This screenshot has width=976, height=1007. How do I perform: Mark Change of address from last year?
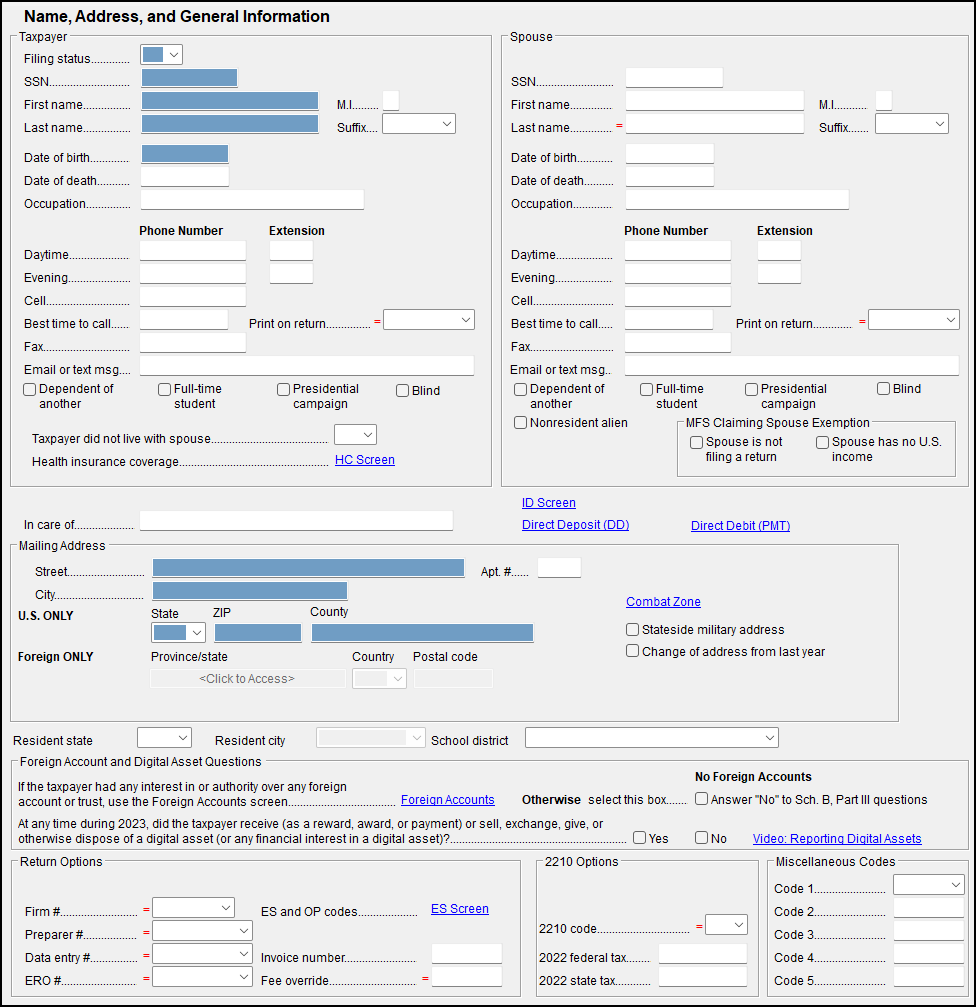point(632,651)
